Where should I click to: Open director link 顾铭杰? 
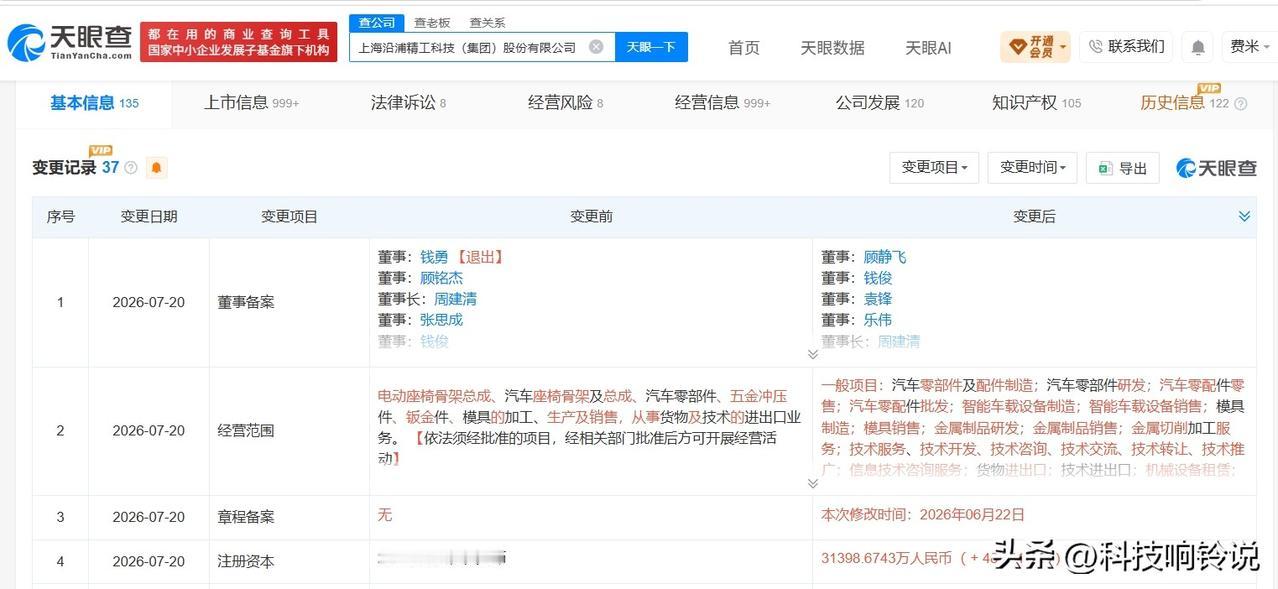441,278
